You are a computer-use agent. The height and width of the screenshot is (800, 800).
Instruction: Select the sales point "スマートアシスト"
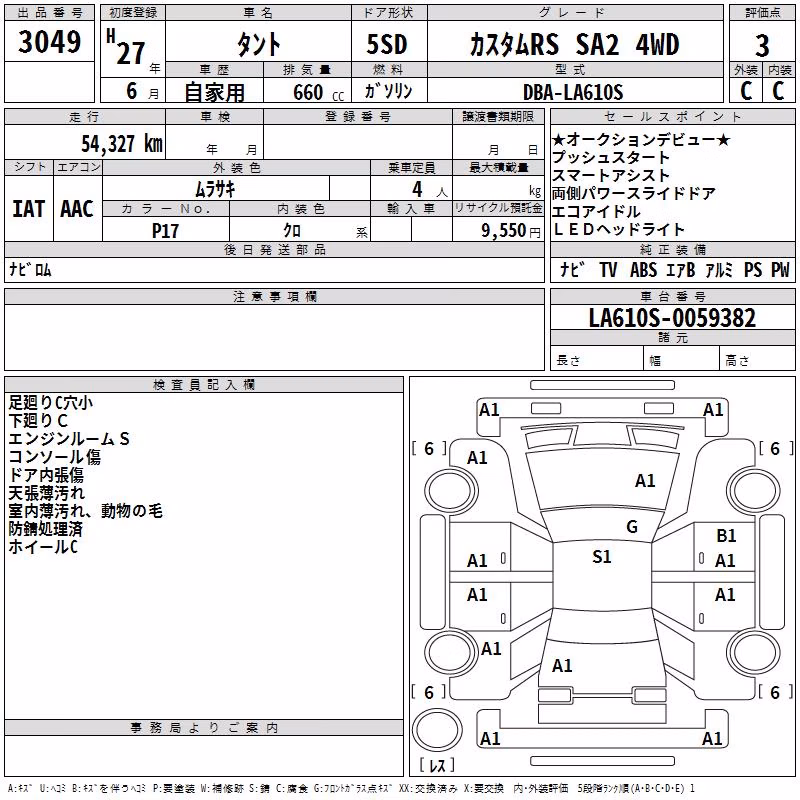tap(611, 176)
